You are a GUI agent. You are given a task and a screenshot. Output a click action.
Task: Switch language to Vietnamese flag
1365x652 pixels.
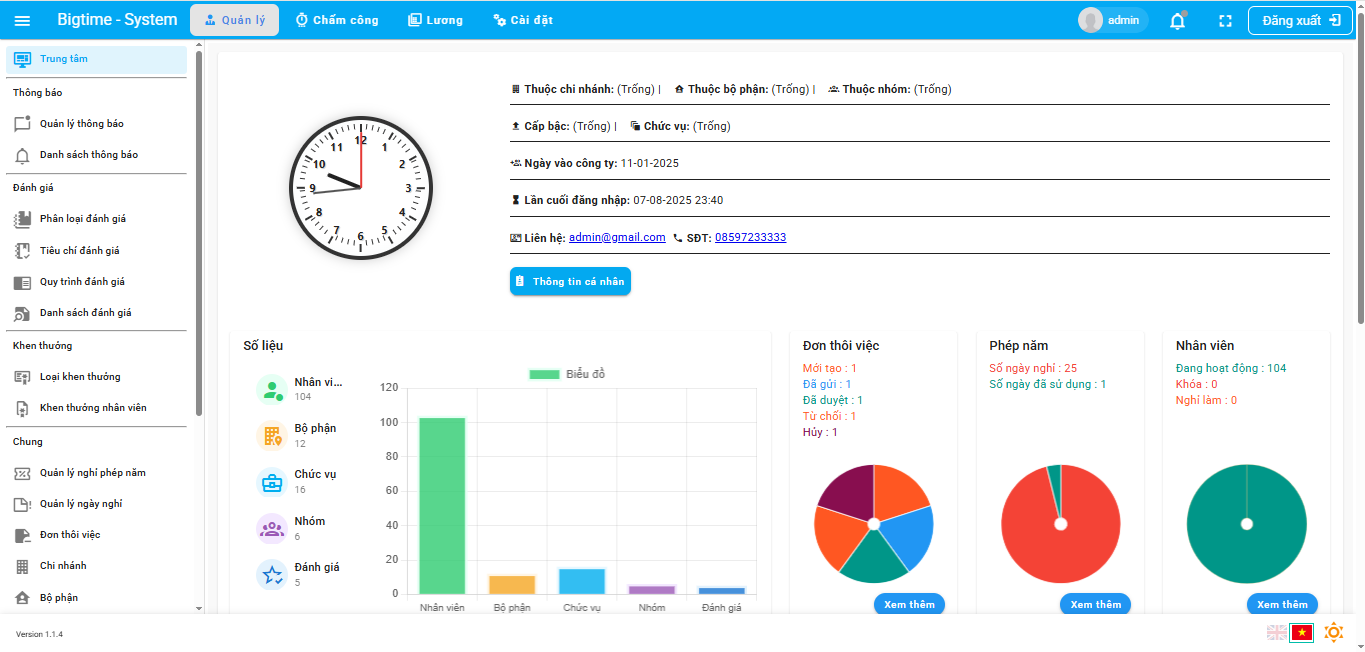pyautogui.click(x=1301, y=632)
